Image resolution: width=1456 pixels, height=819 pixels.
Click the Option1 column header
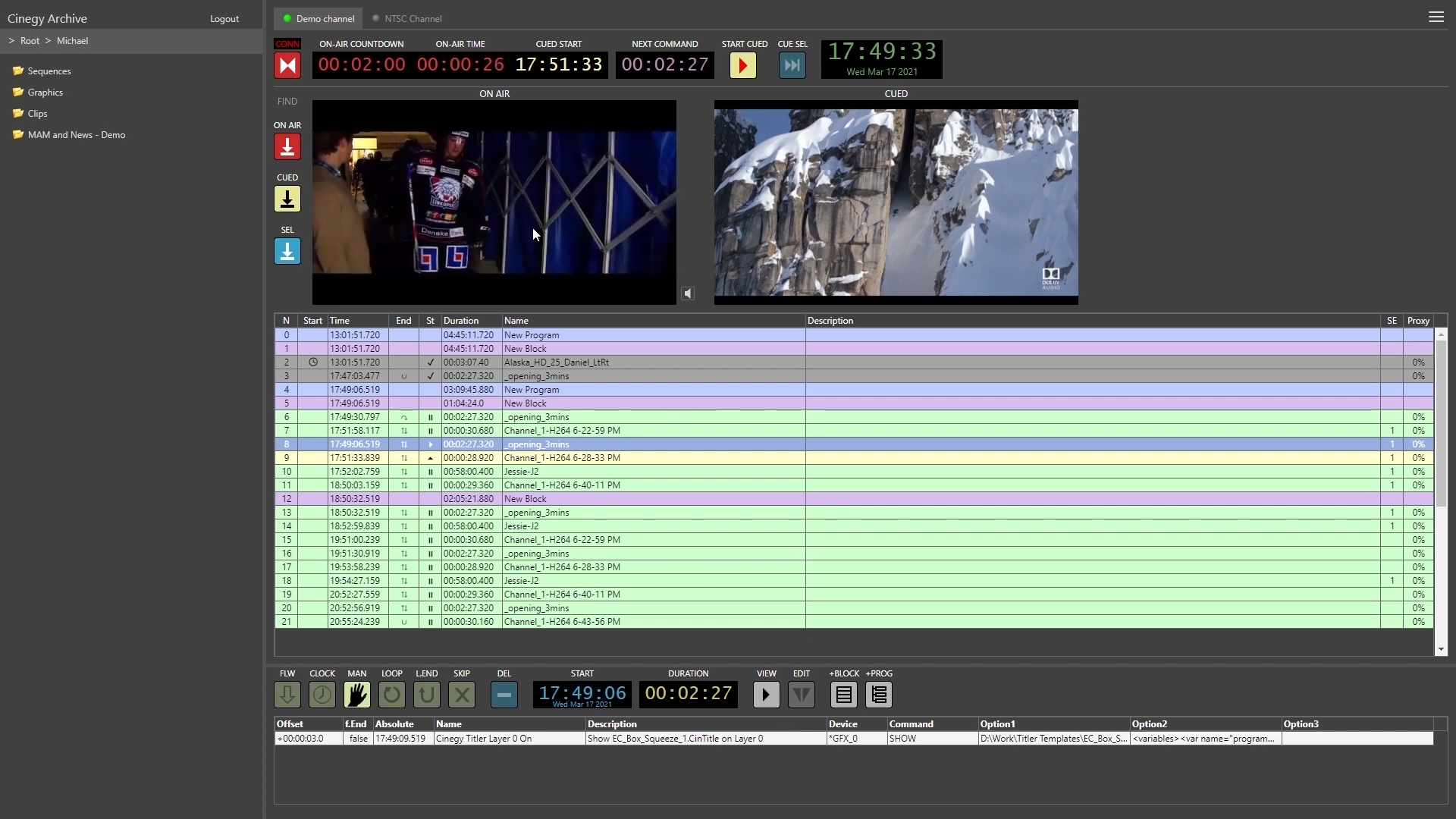(1054, 724)
